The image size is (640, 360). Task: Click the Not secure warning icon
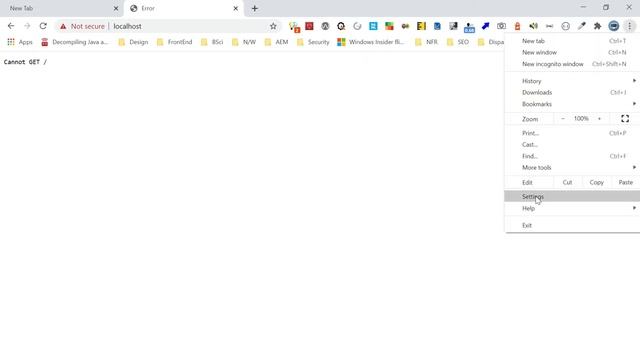[x=63, y=26]
